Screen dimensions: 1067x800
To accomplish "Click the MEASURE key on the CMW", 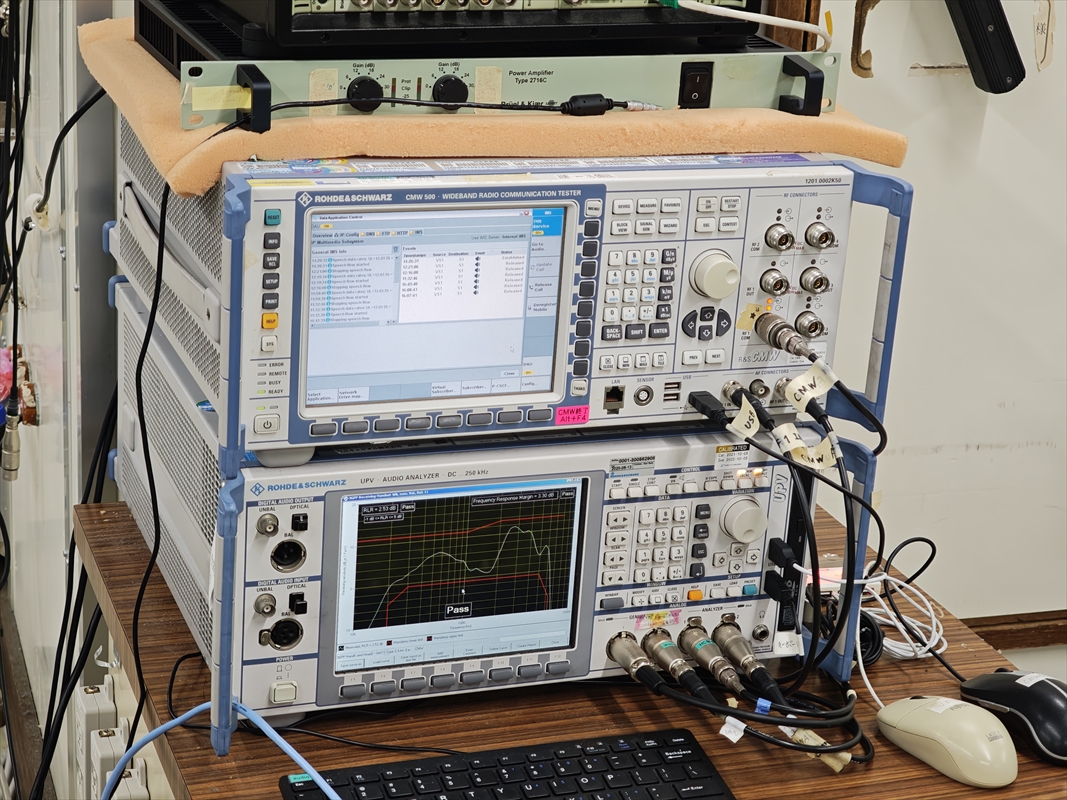I will coord(647,205).
